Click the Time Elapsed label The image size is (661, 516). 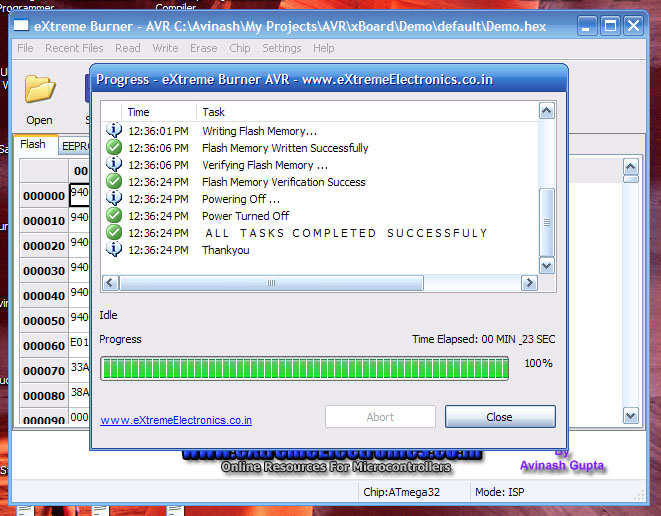point(484,339)
